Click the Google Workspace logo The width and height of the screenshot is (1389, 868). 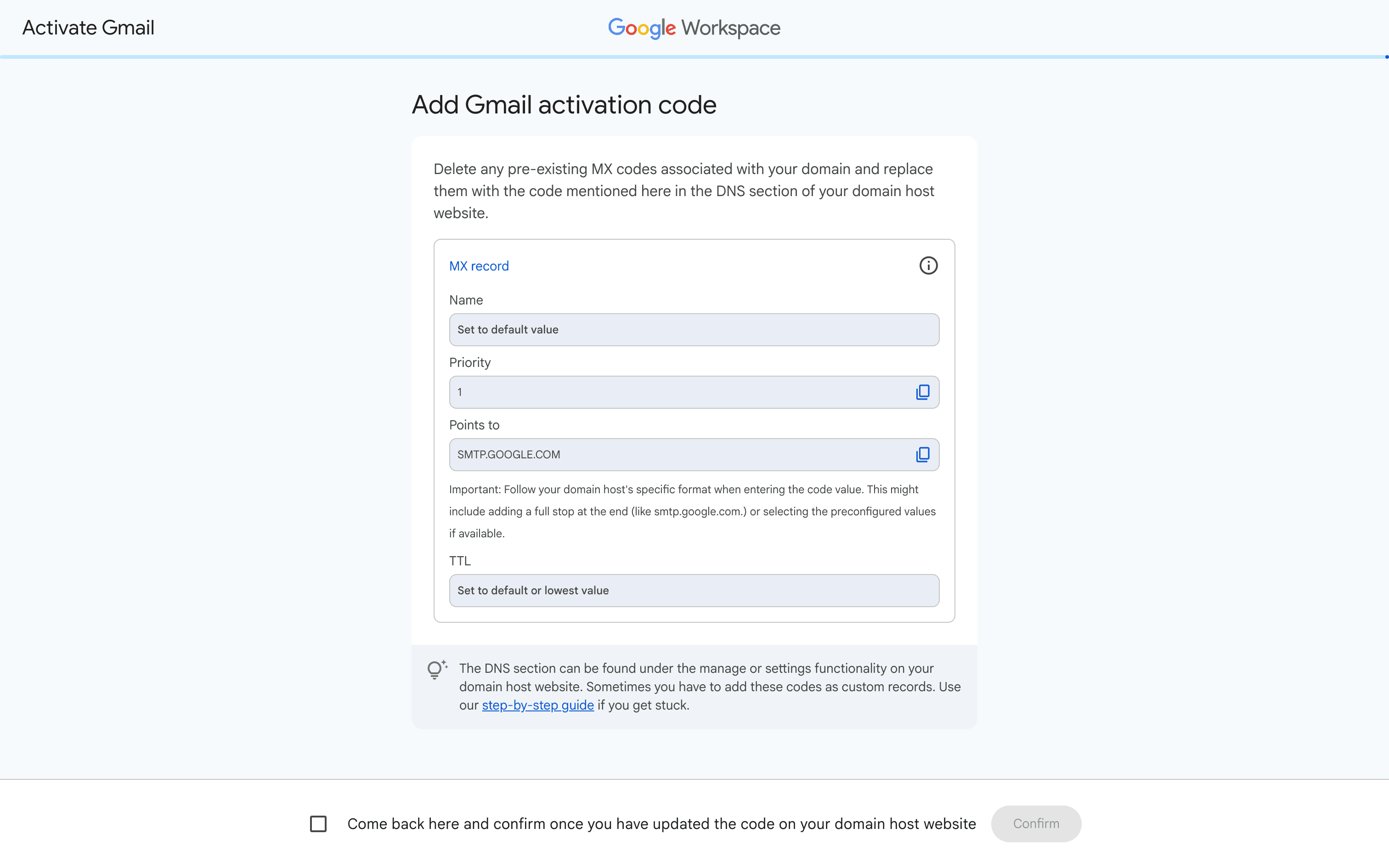pyautogui.click(x=694, y=28)
